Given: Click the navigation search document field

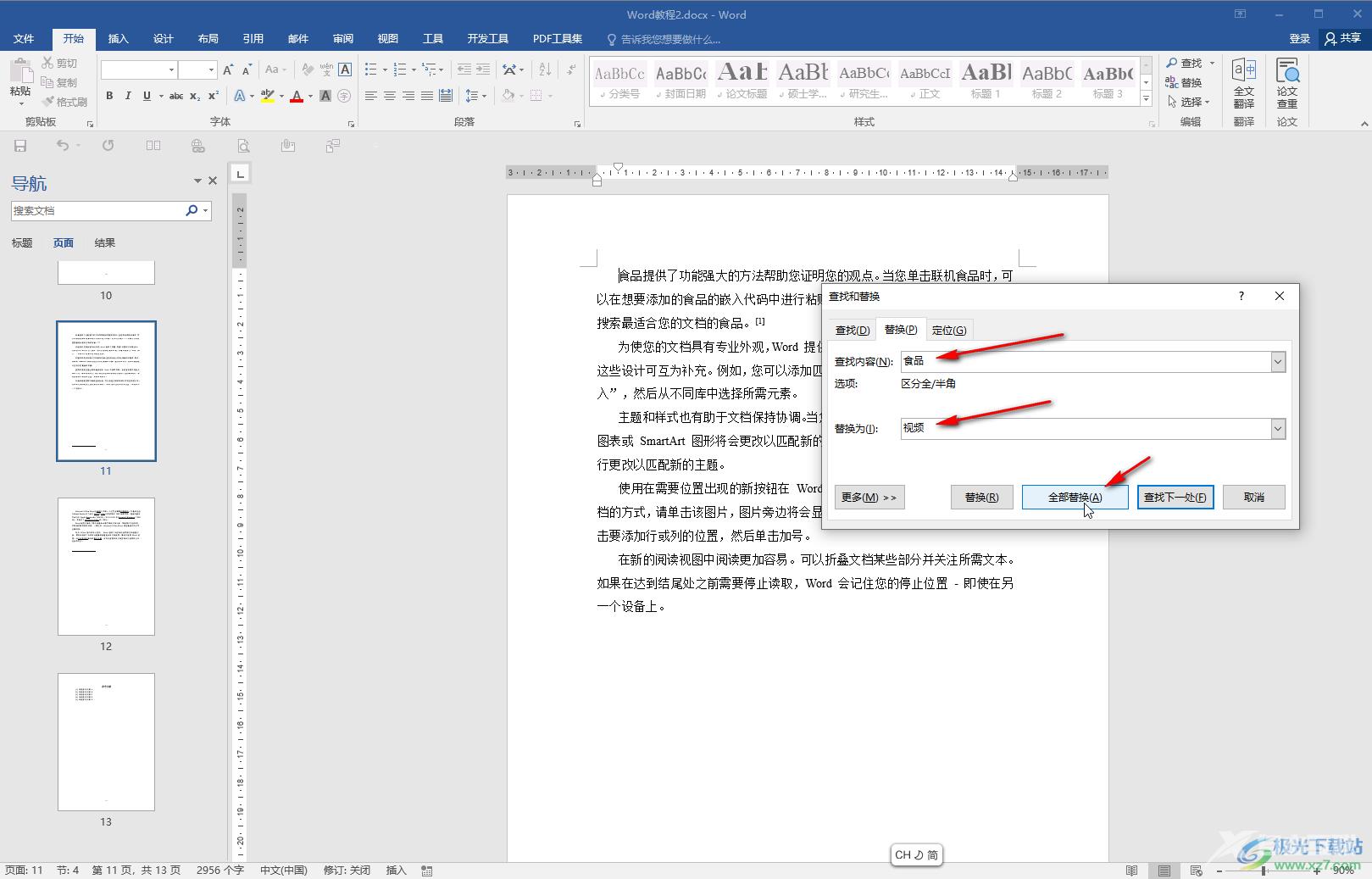Looking at the screenshot, I should [97, 210].
